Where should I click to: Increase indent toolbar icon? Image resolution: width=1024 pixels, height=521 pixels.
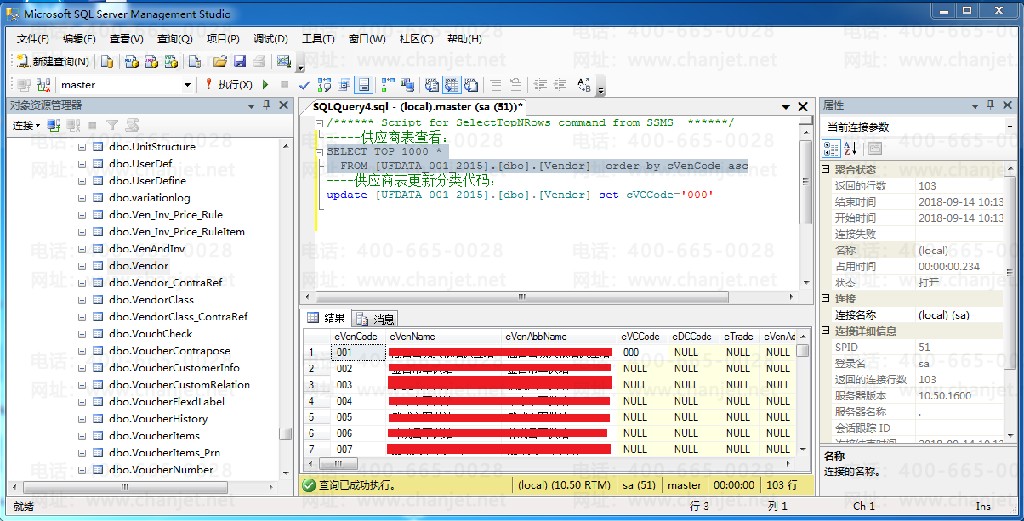tap(560, 84)
